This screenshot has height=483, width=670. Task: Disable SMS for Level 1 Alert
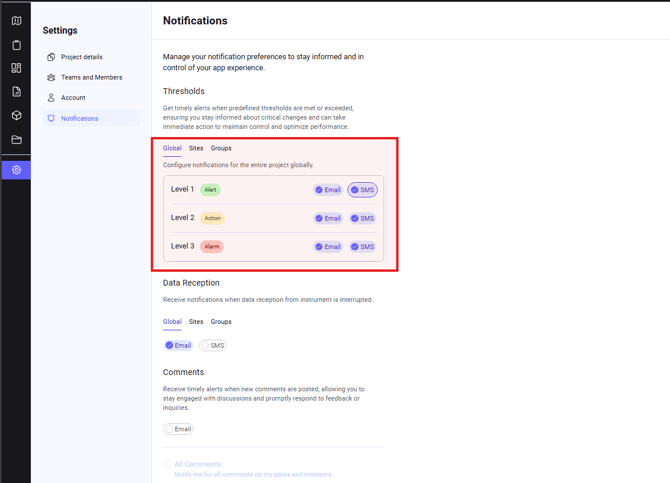[362, 190]
